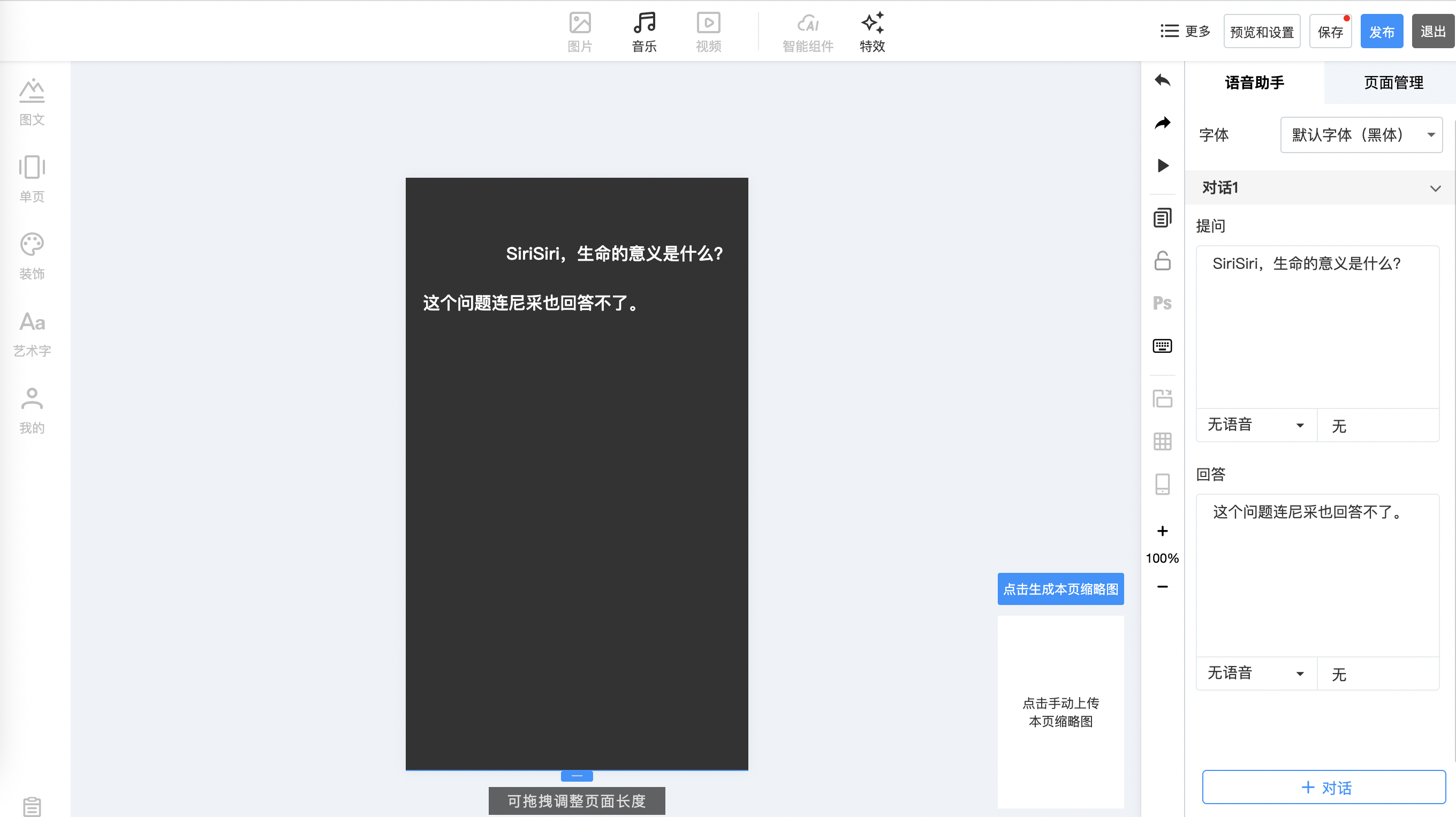Switch to the 页面管理 tab

(1393, 82)
